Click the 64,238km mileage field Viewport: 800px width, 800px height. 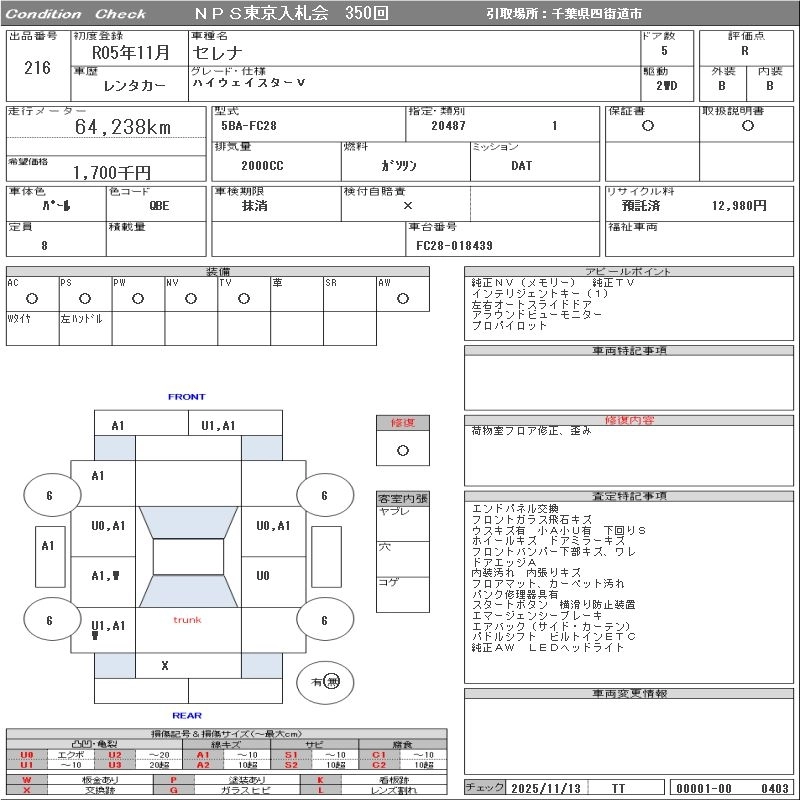123,127
